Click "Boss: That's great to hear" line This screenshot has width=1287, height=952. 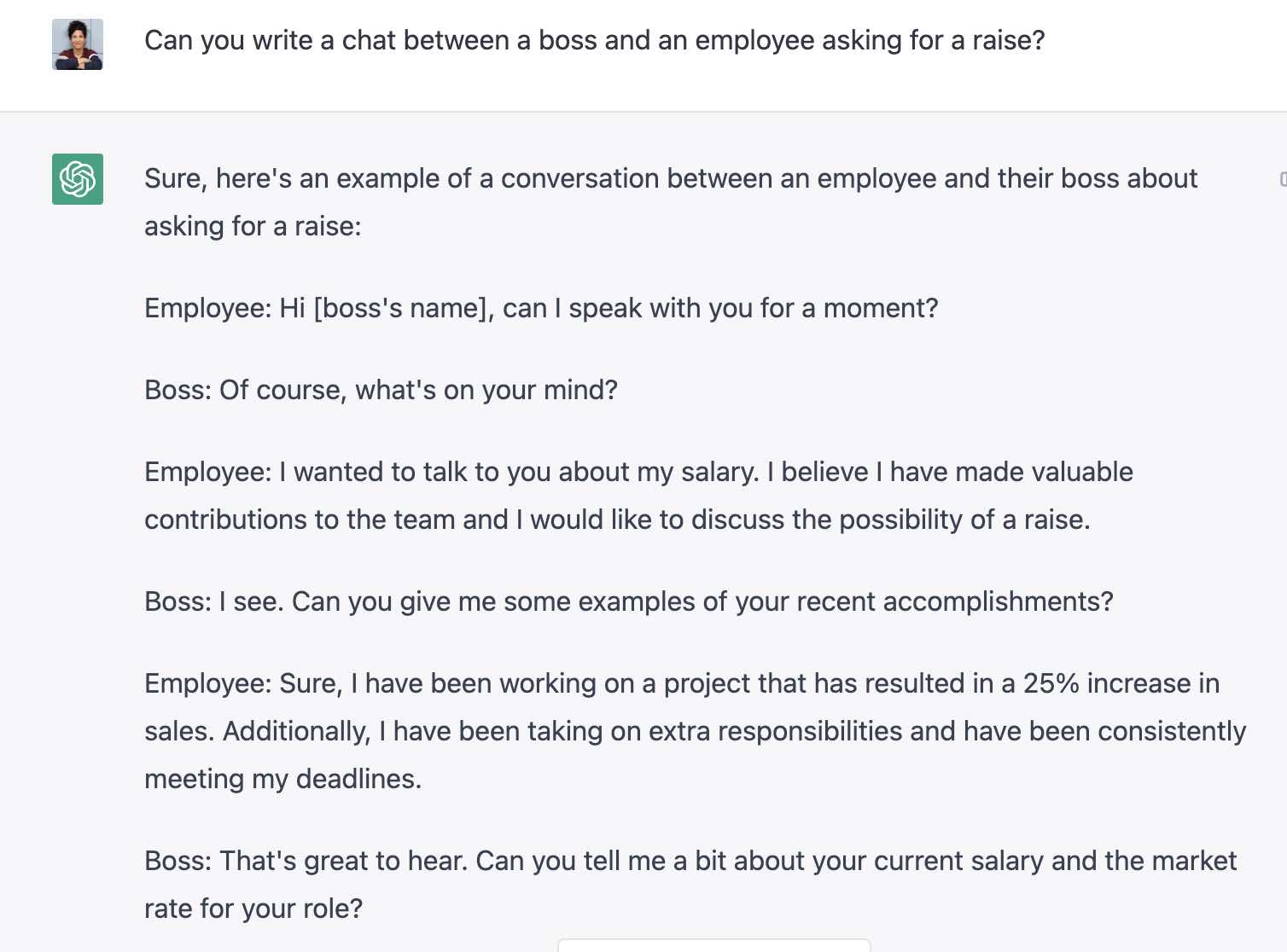click(x=690, y=862)
